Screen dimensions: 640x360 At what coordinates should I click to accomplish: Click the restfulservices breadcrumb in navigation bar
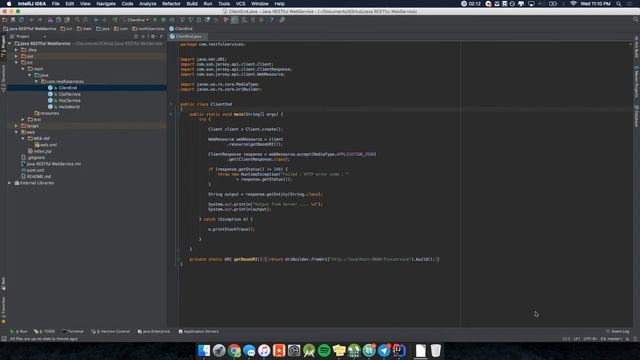pos(148,29)
